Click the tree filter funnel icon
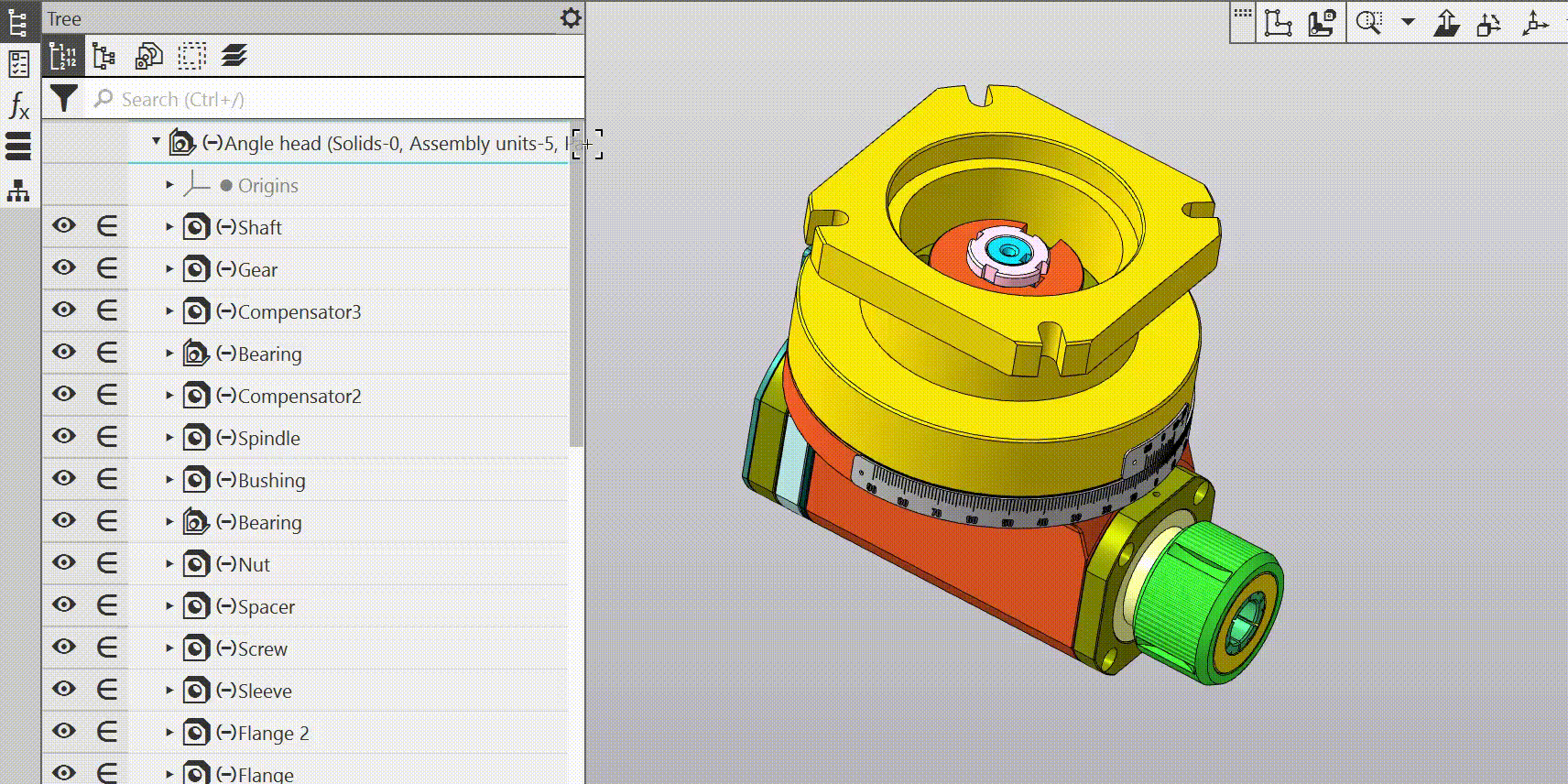 63,98
